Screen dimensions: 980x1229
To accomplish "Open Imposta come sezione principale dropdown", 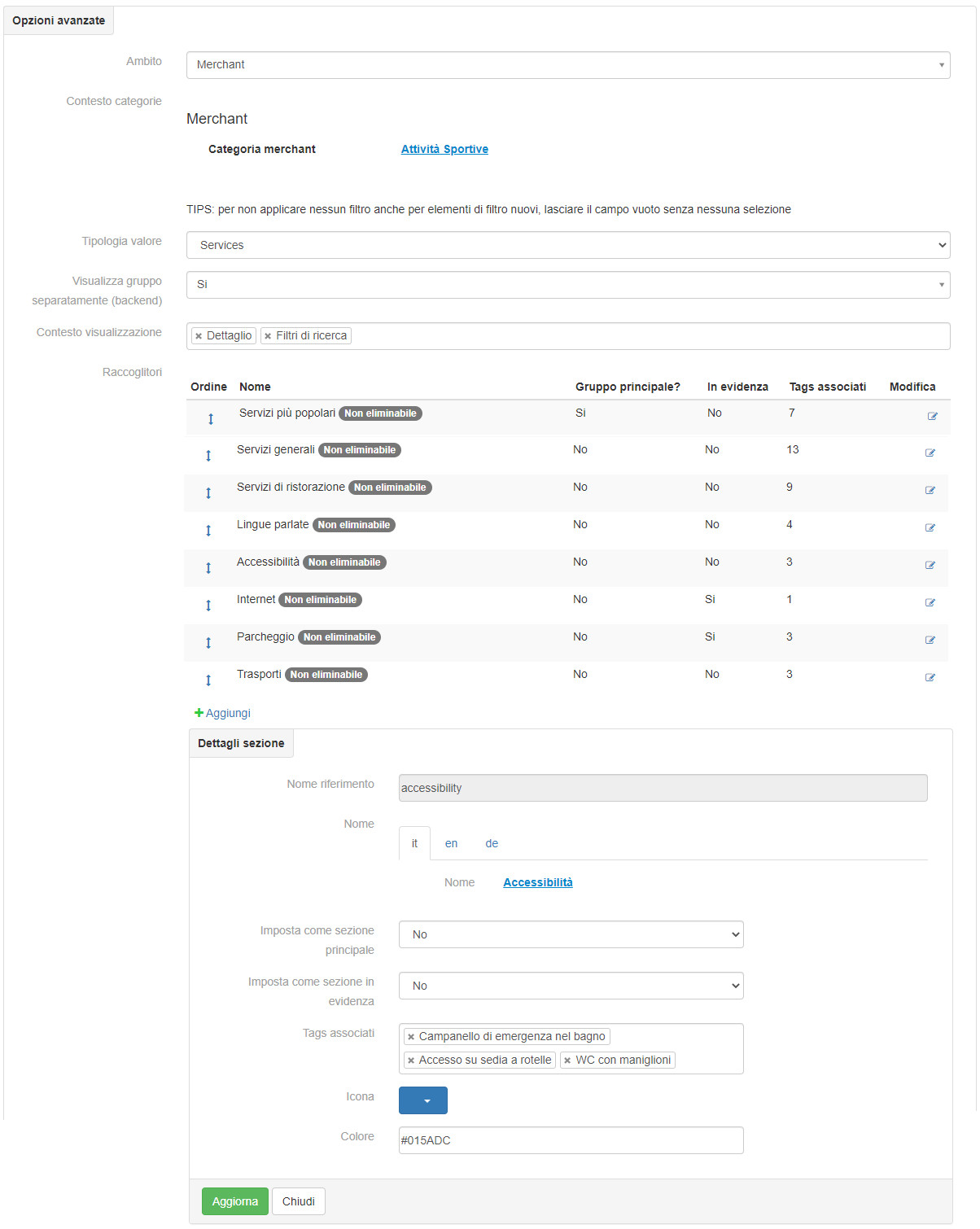I will 571,934.
